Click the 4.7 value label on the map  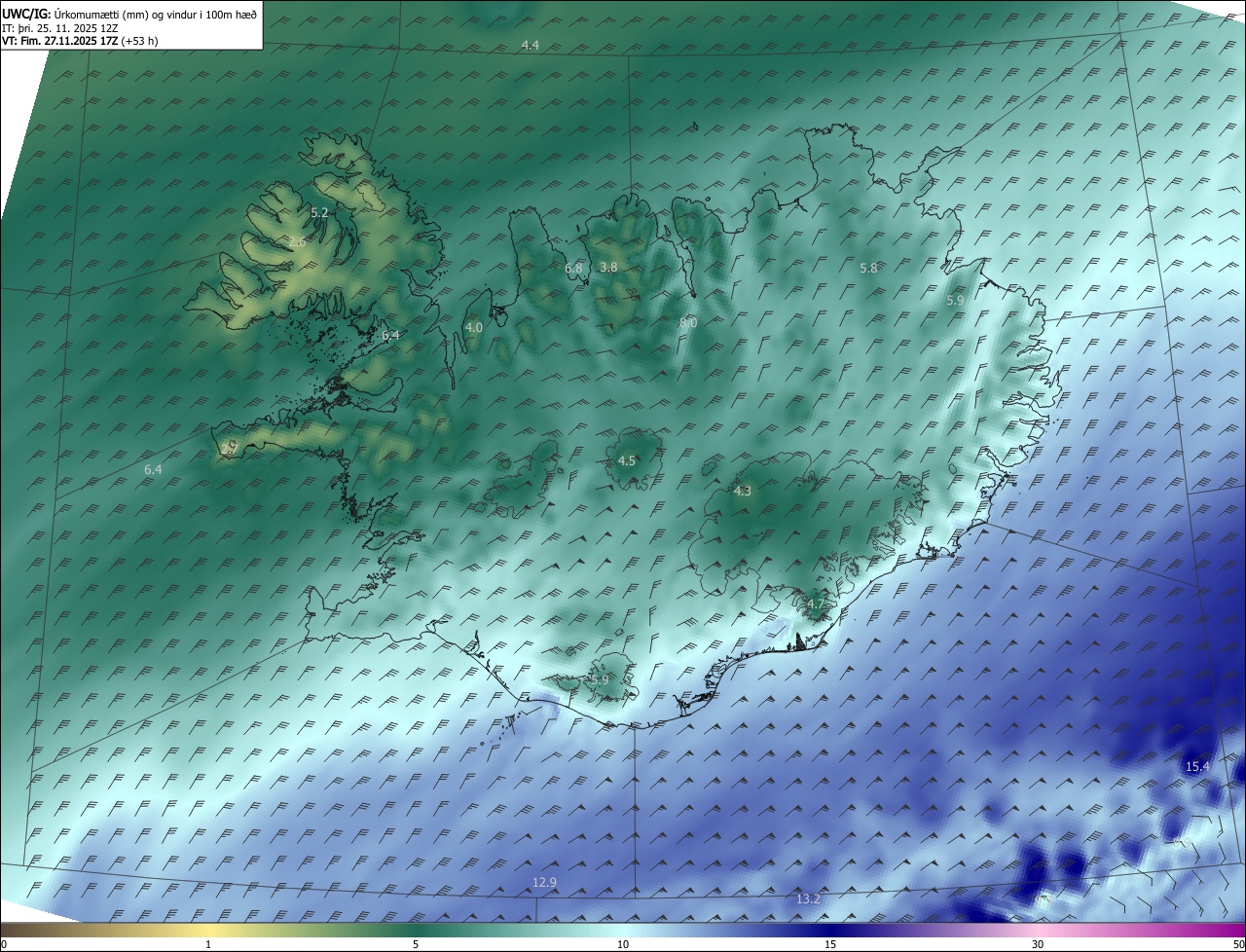pos(816,604)
